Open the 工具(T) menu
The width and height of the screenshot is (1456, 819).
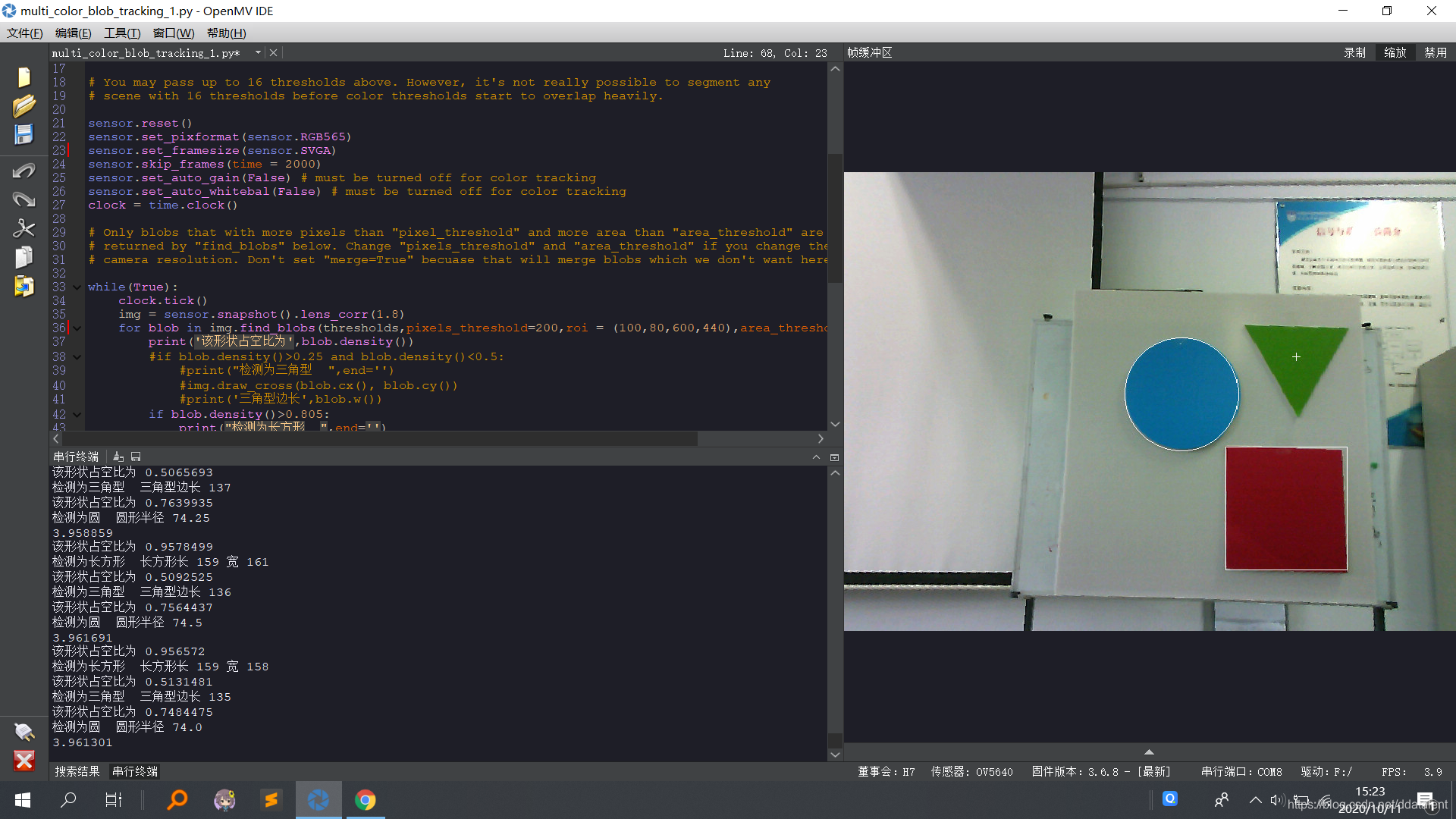(x=122, y=33)
